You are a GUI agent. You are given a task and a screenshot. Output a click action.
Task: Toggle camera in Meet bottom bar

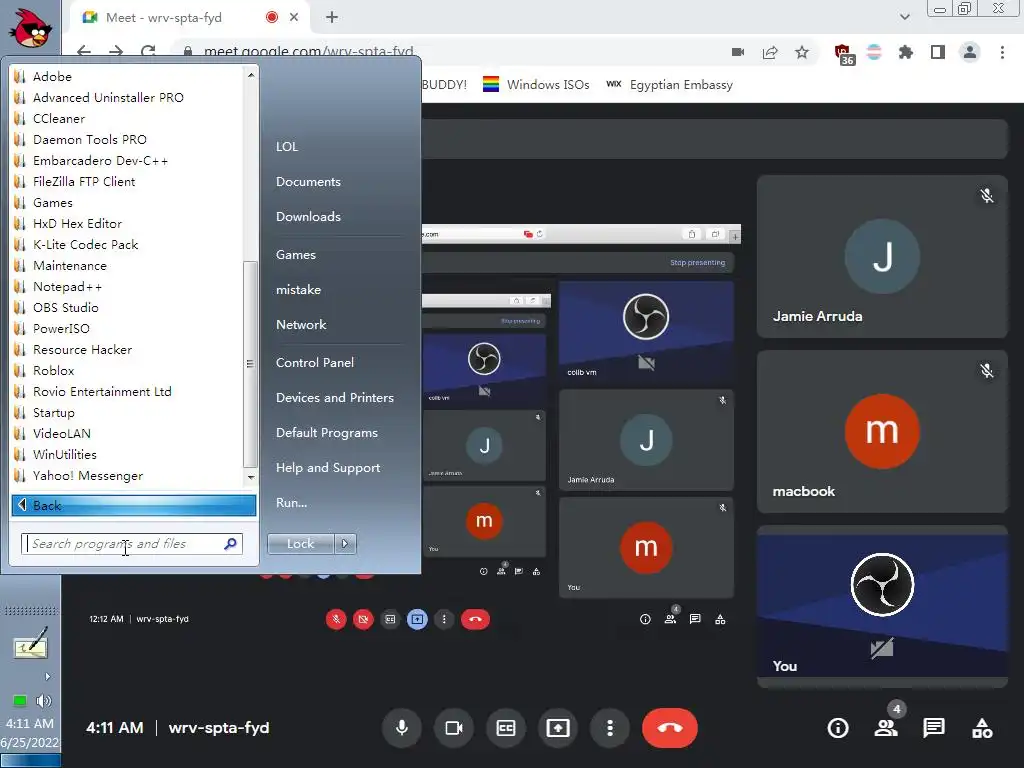click(x=454, y=728)
